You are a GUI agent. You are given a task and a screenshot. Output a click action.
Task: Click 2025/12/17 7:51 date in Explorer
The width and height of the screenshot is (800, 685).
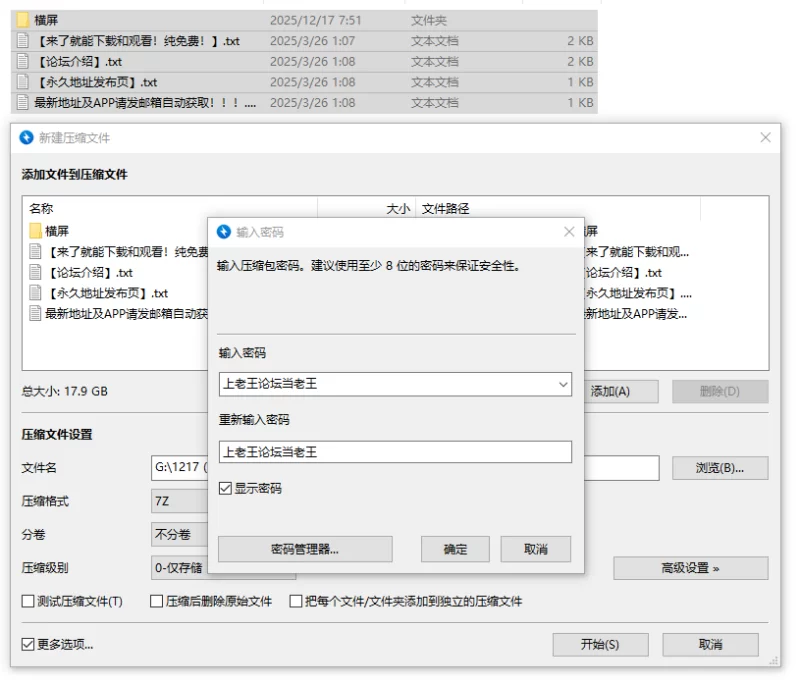tap(316, 20)
